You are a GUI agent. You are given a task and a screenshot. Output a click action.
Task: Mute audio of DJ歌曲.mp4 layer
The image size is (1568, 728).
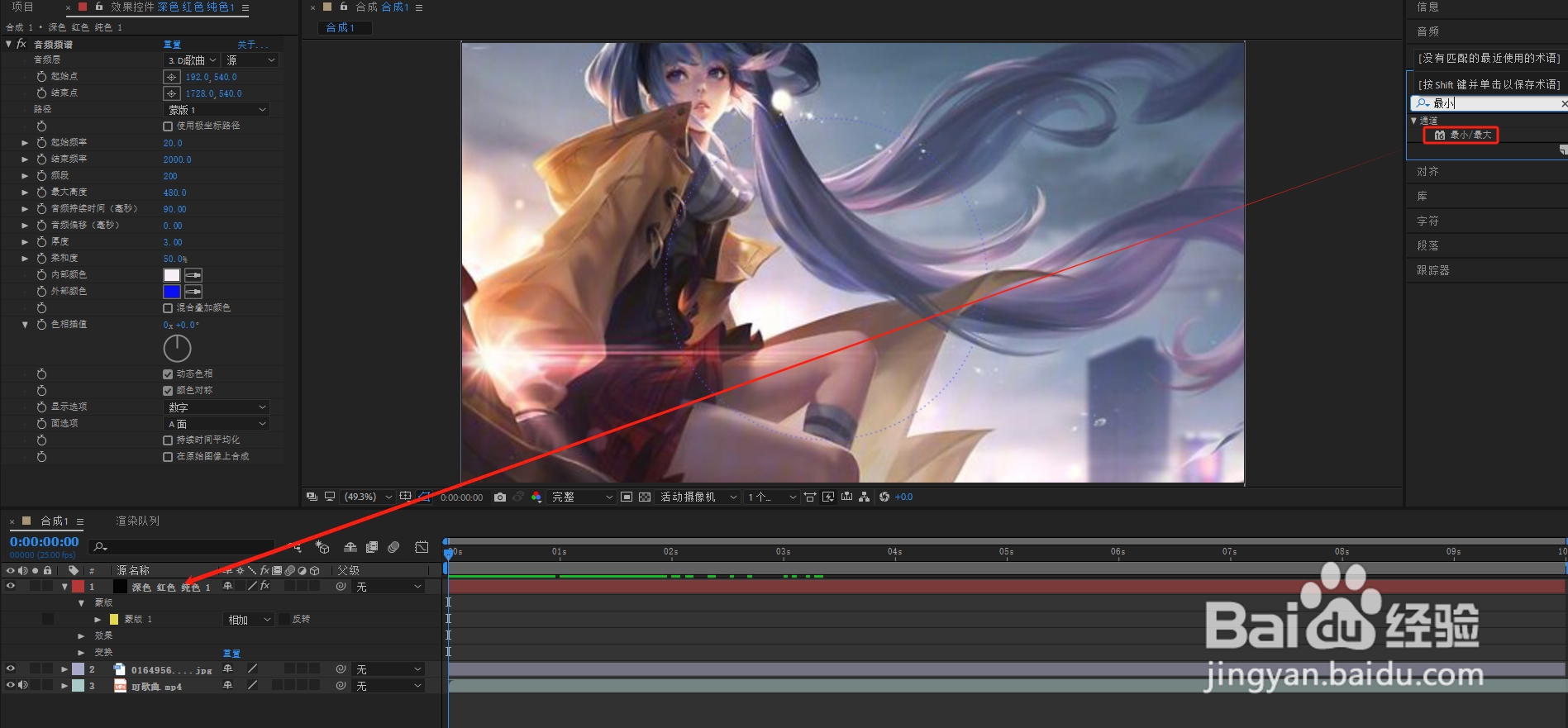point(23,685)
